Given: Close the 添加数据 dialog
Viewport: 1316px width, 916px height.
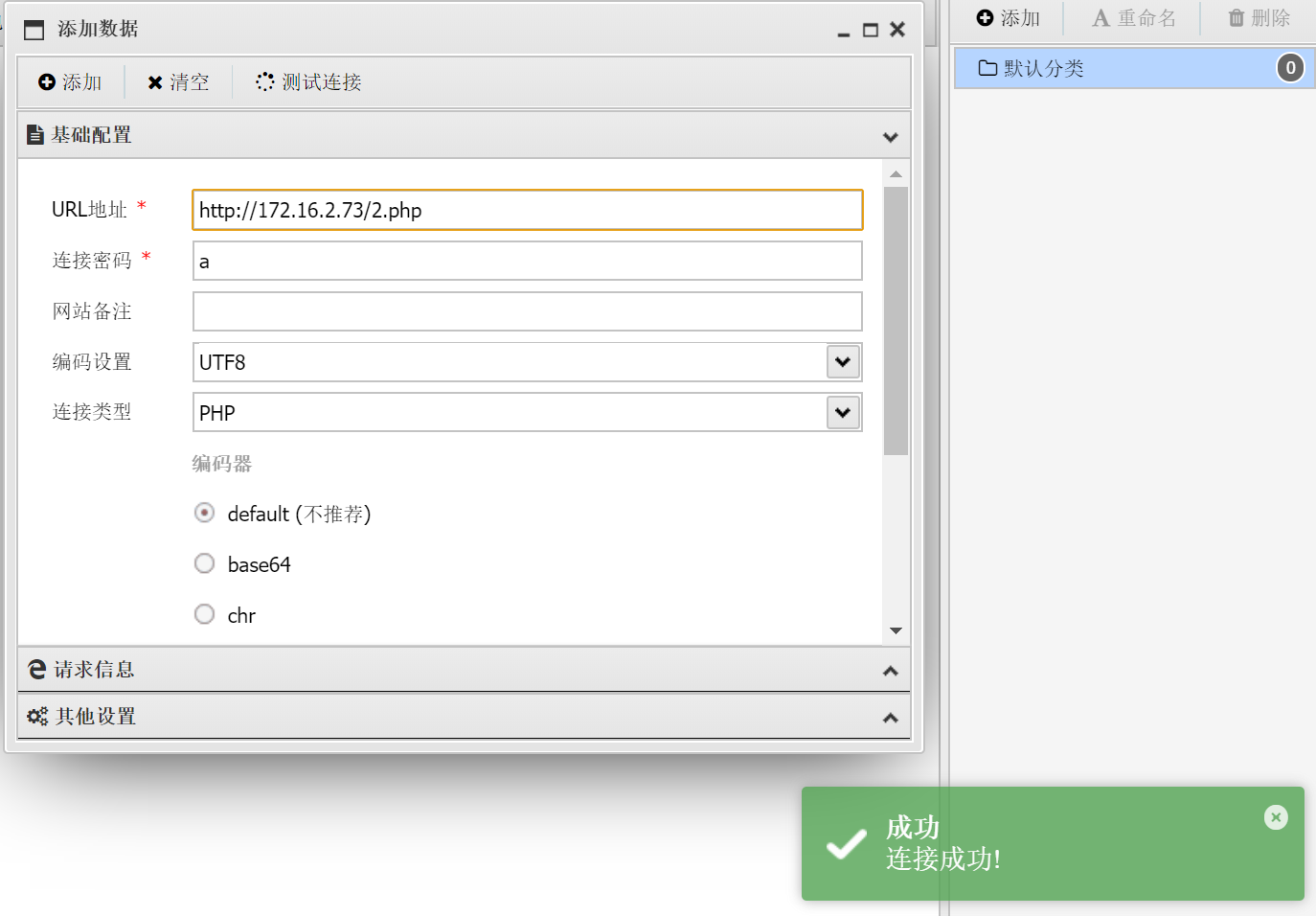Looking at the screenshot, I should (x=897, y=30).
